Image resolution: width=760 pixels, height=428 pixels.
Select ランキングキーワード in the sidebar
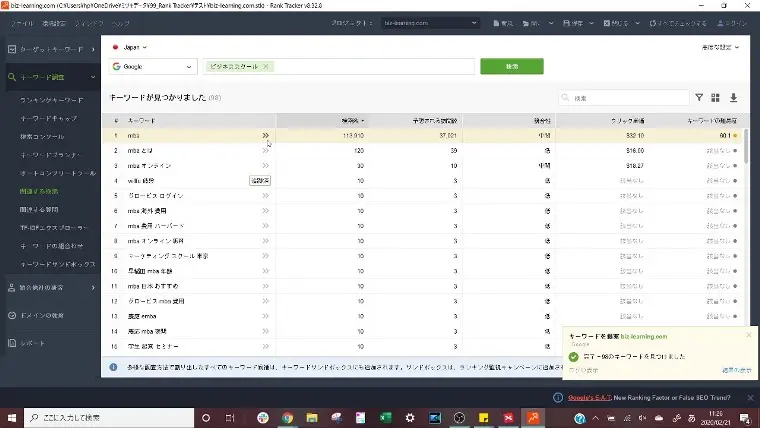click(50, 101)
